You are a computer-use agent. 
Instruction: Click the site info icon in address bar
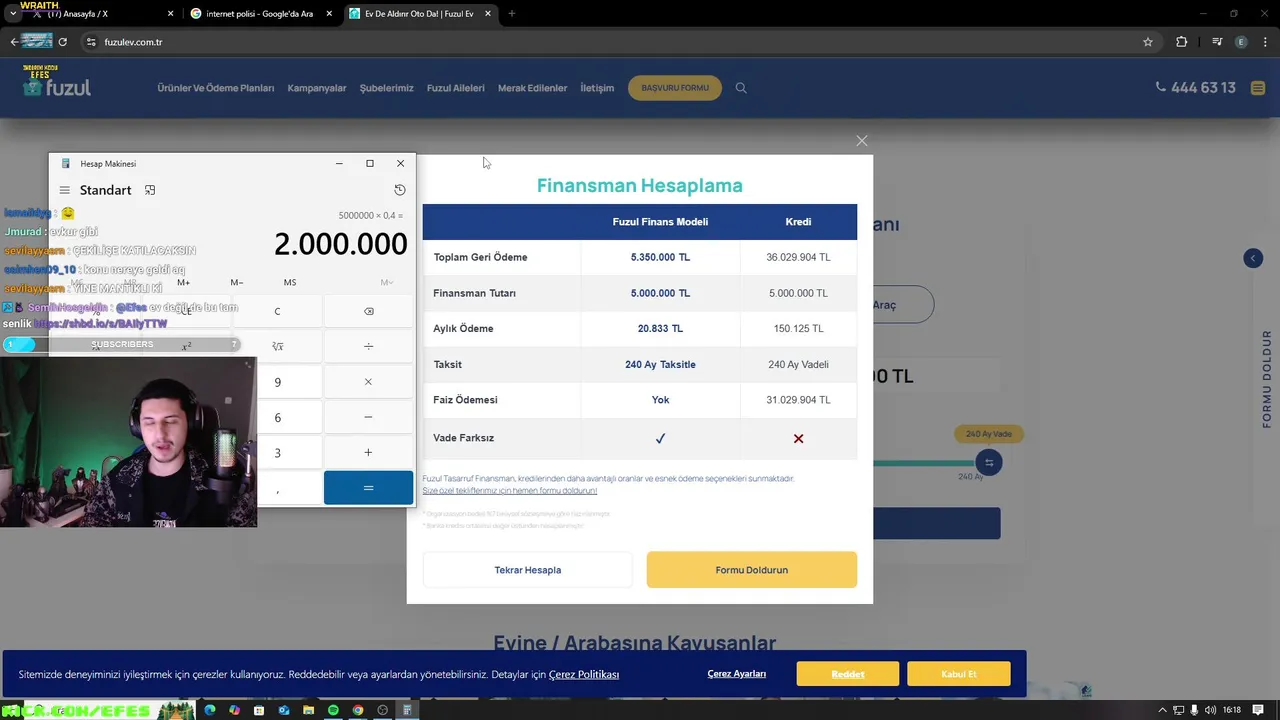click(x=91, y=42)
